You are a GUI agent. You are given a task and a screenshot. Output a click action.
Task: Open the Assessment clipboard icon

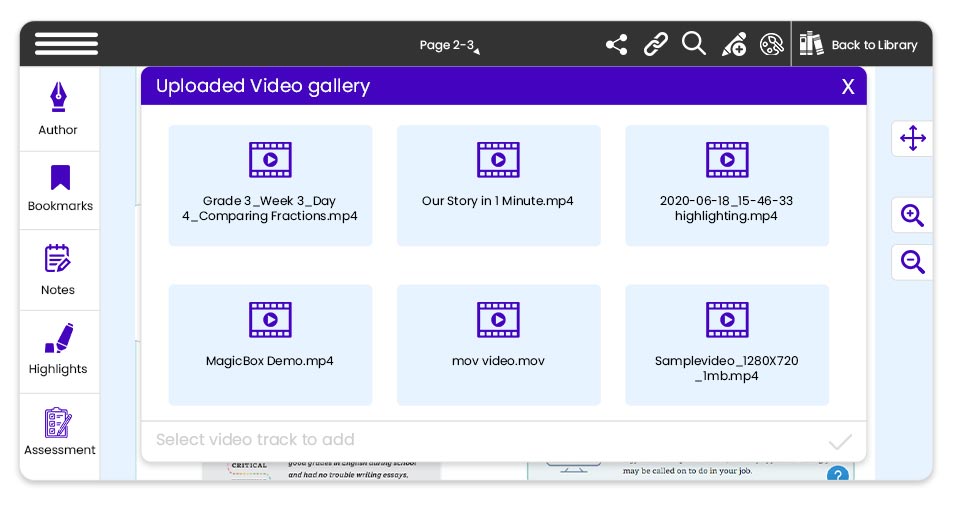[x=58, y=423]
